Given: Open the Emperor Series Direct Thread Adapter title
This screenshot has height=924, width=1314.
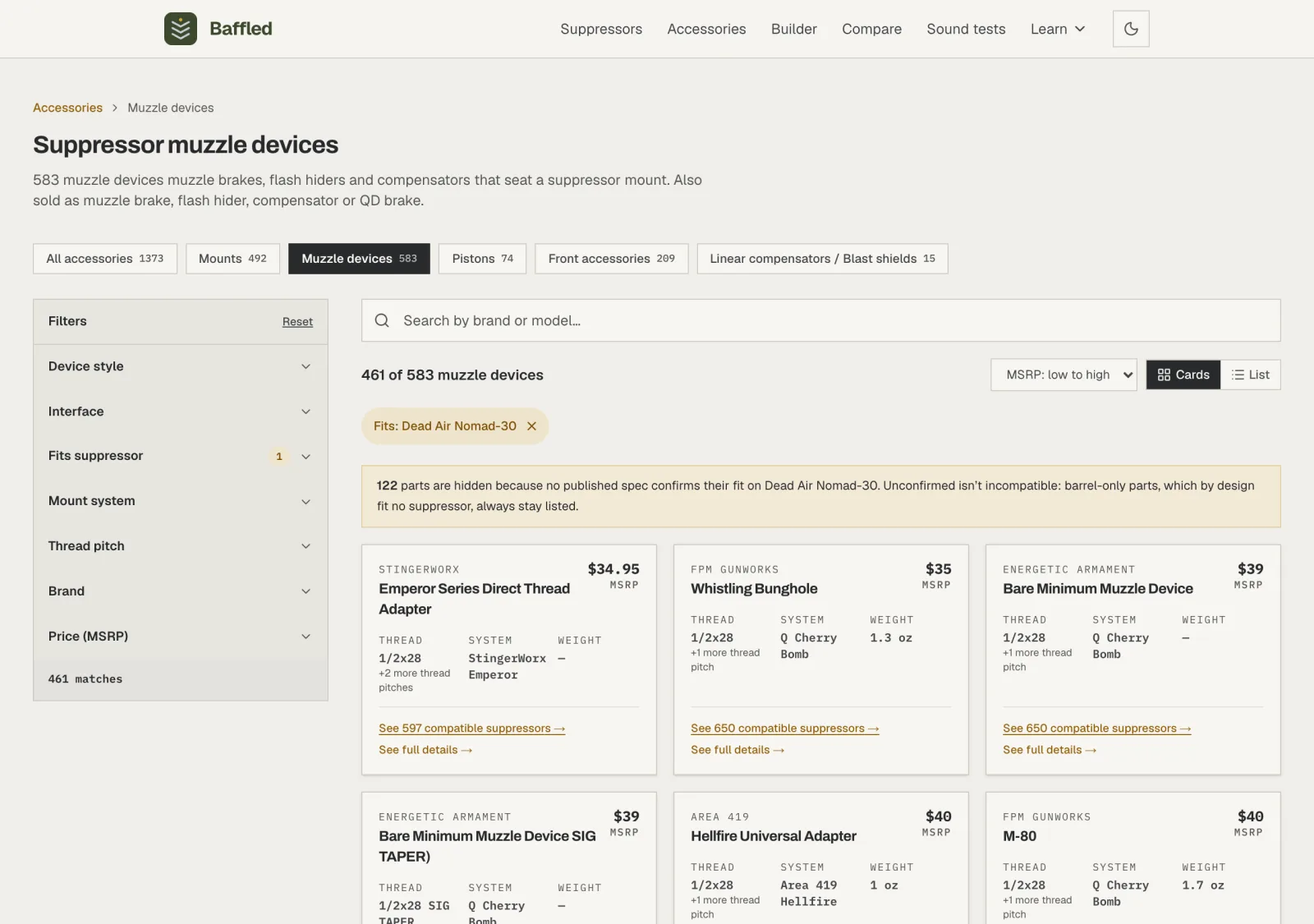Looking at the screenshot, I should 474,599.
